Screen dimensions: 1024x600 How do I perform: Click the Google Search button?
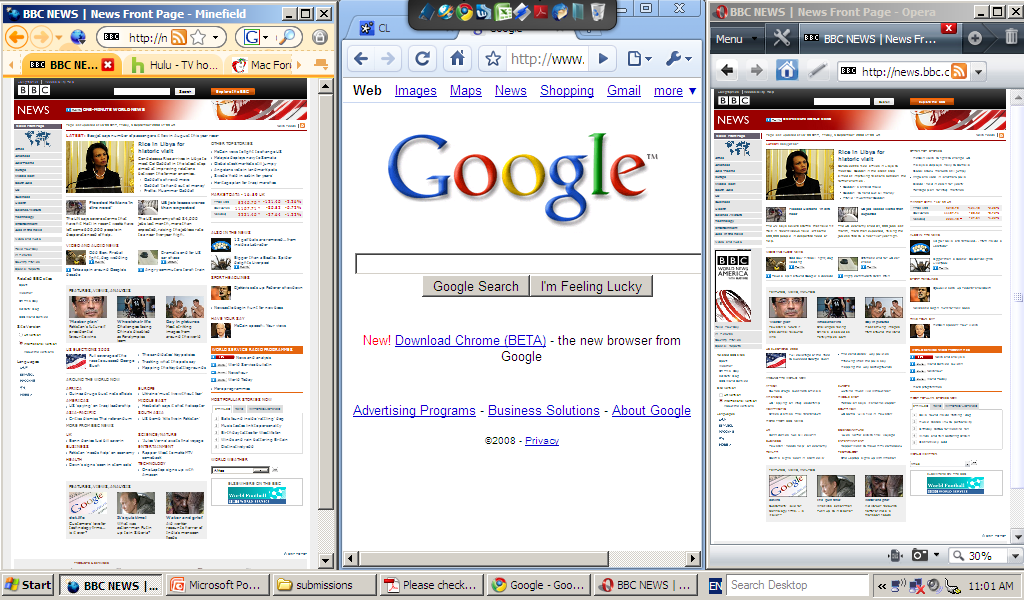point(475,286)
